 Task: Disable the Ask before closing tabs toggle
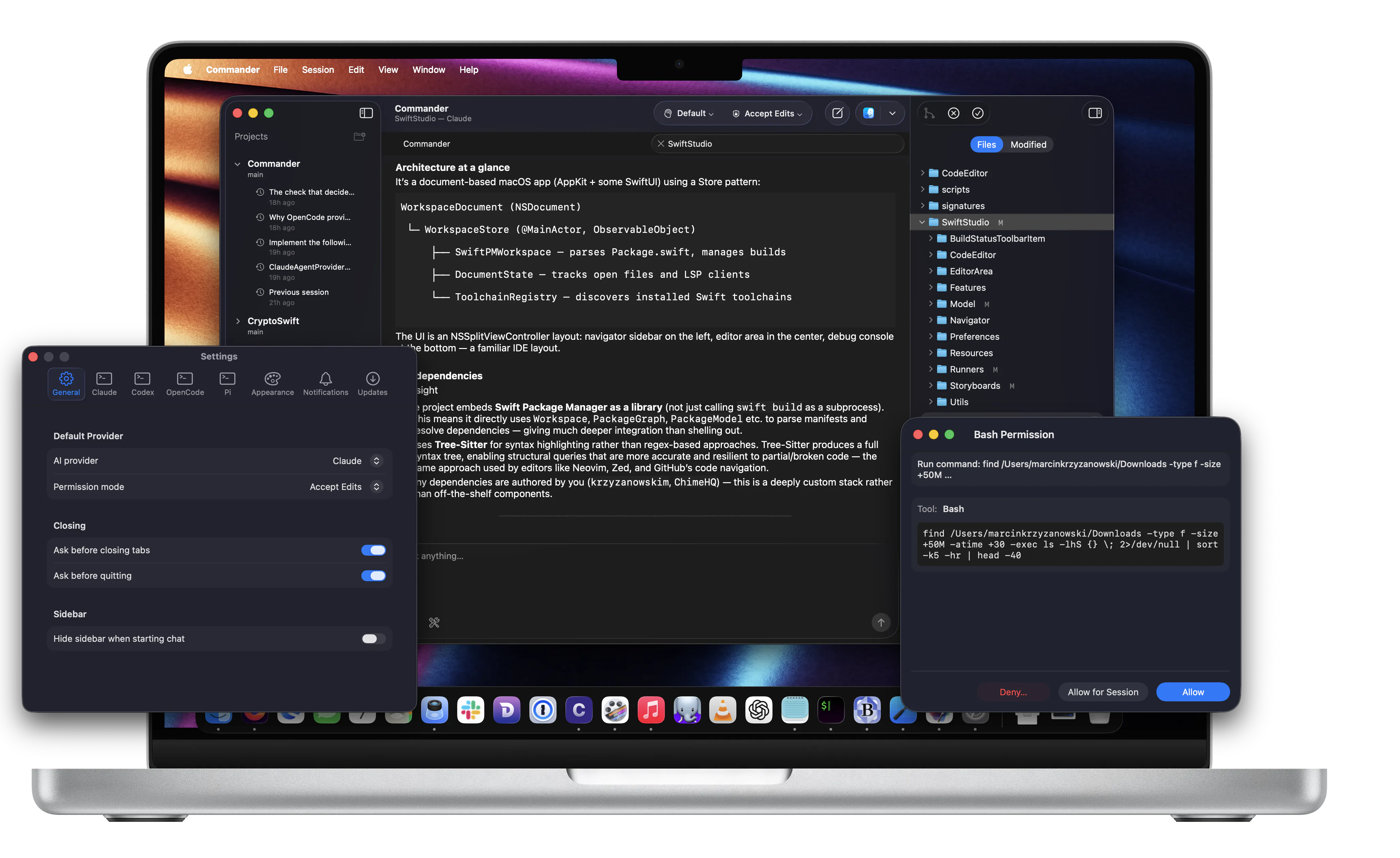point(373,550)
